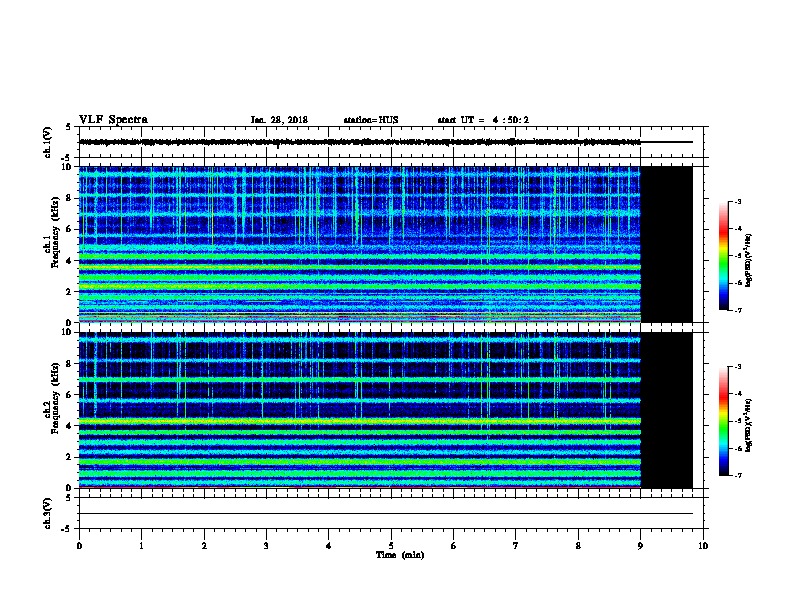Viewport: 792px width, 612px height.
Task: Click the time axis tick label "9"
Action: point(640,546)
